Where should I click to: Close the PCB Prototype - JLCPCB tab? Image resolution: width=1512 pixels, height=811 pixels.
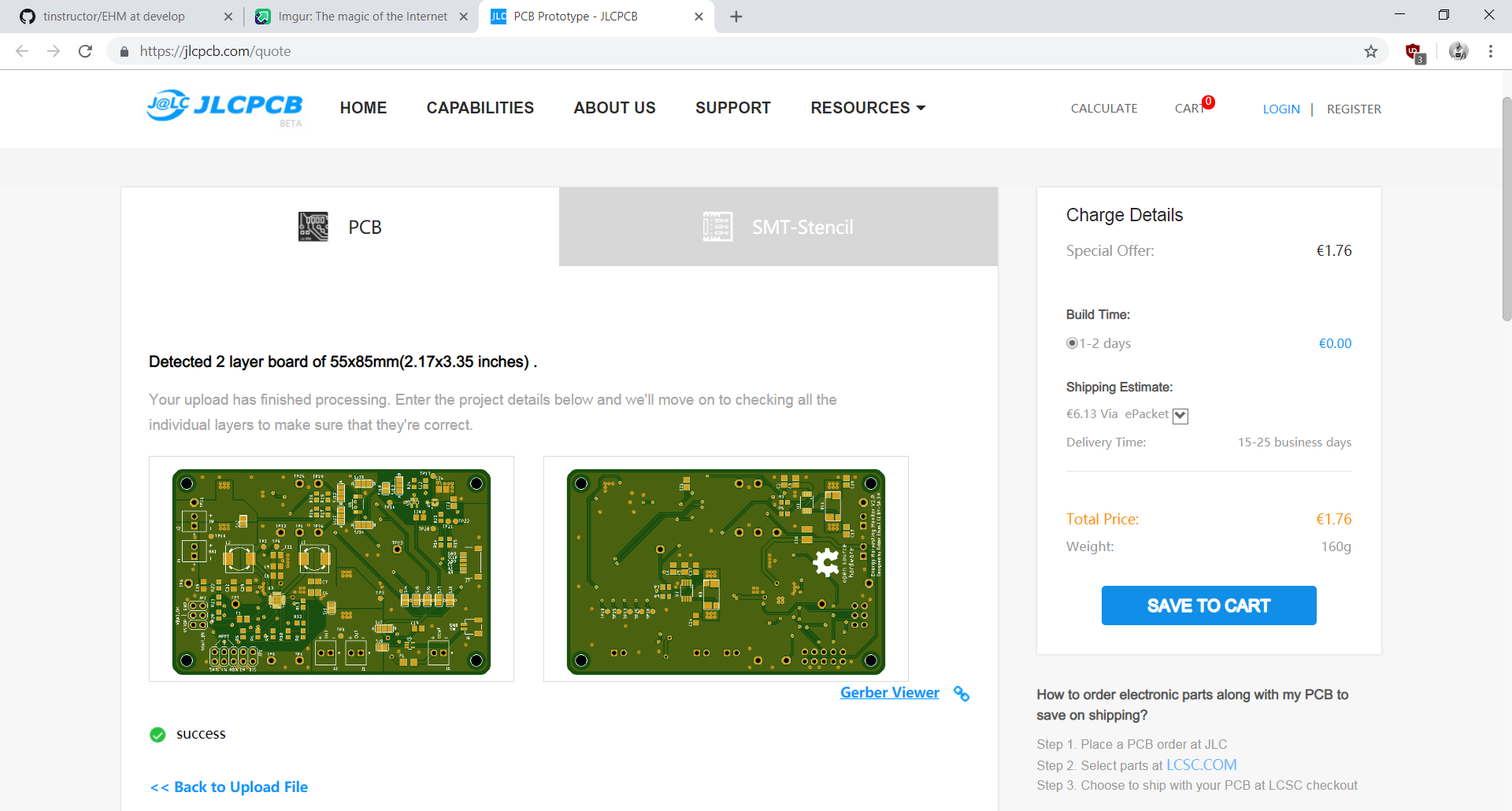699,17
